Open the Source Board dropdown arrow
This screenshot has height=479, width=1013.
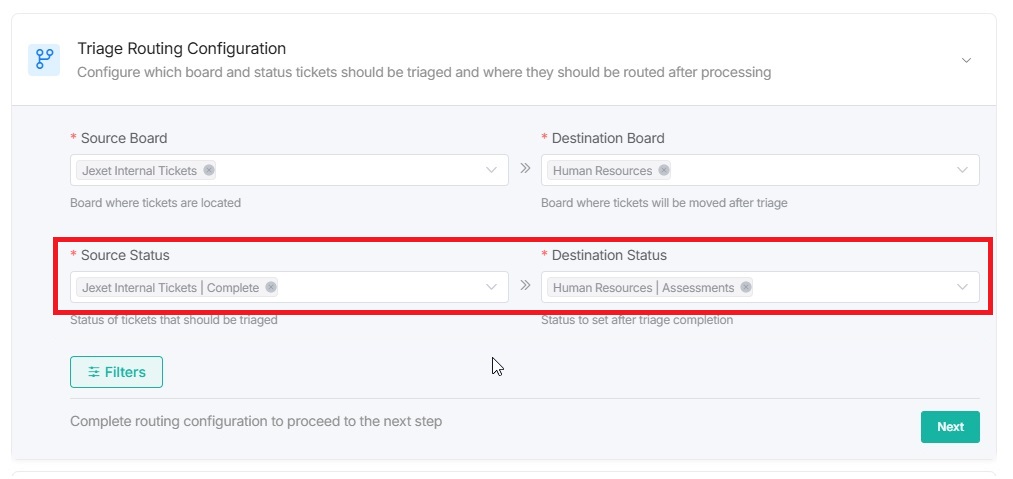tap(491, 170)
